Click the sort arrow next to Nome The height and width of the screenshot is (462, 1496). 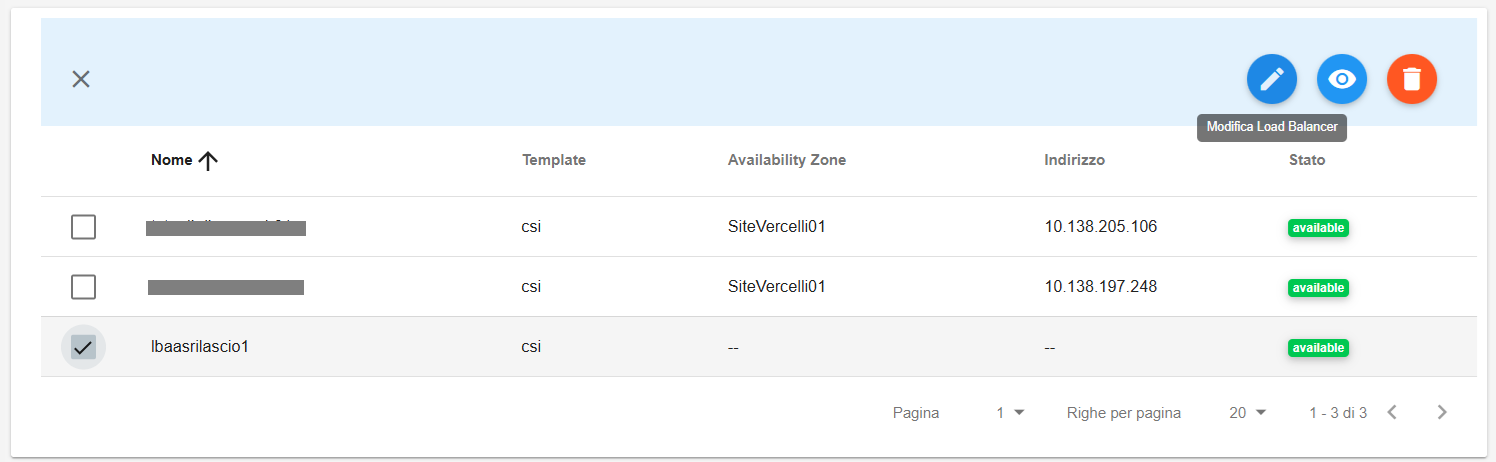pos(208,161)
